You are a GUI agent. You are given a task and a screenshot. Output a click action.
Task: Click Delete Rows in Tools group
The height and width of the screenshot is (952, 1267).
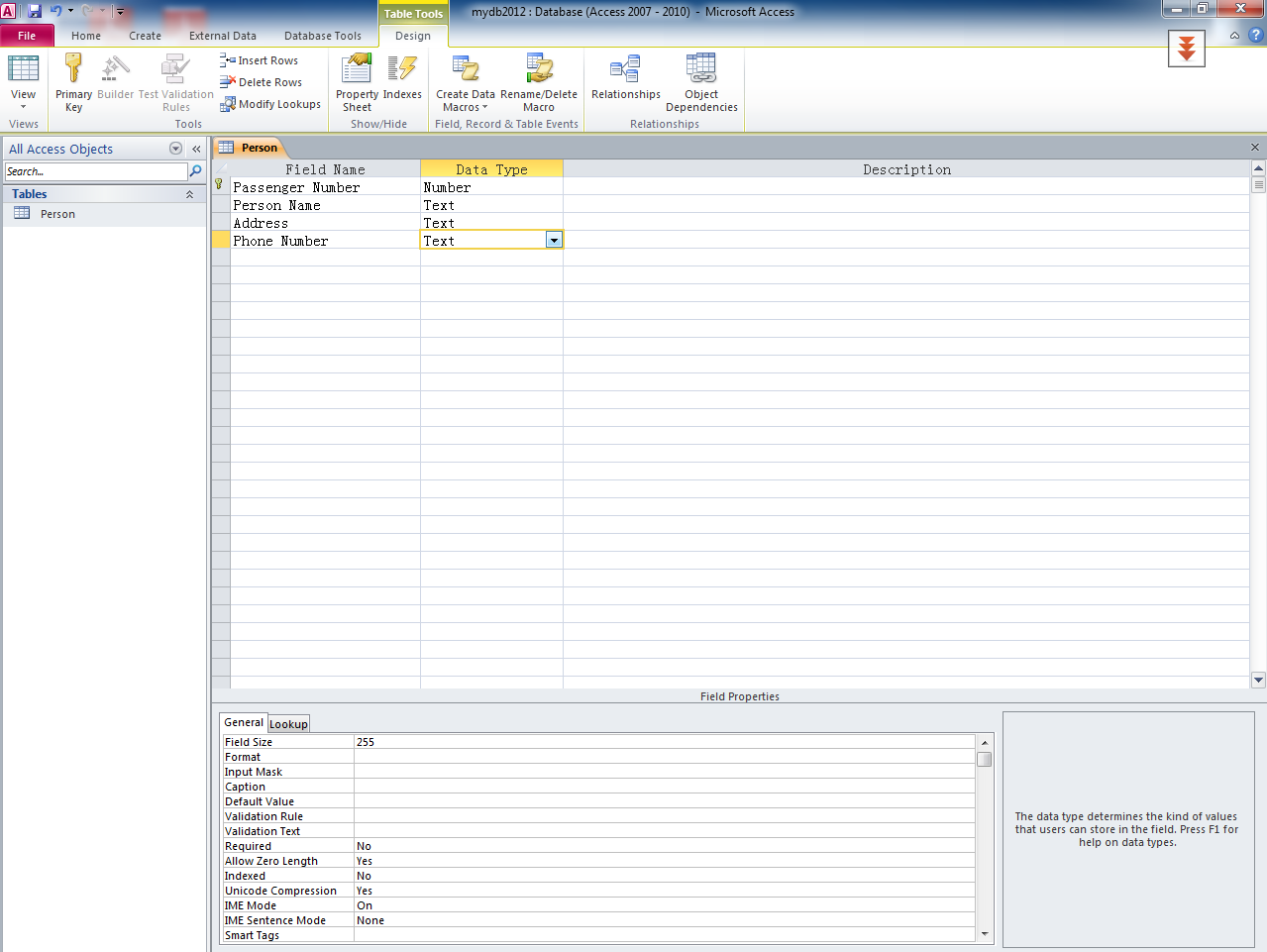click(x=262, y=82)
